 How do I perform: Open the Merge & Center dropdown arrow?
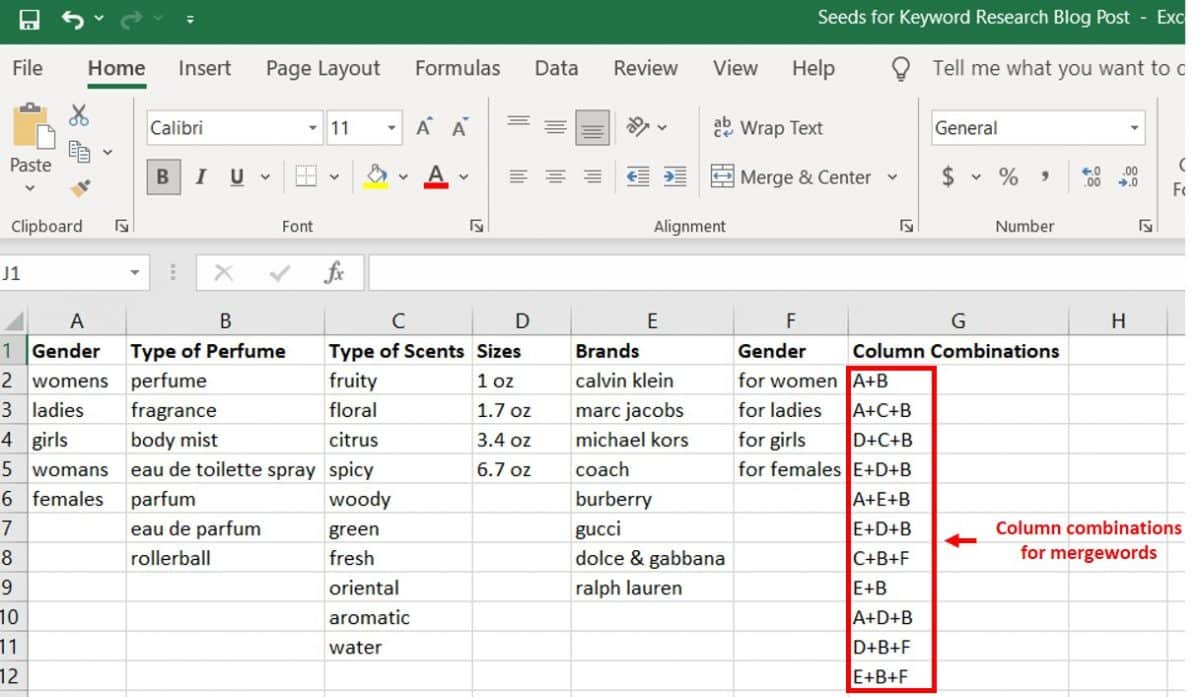(892, 177)
